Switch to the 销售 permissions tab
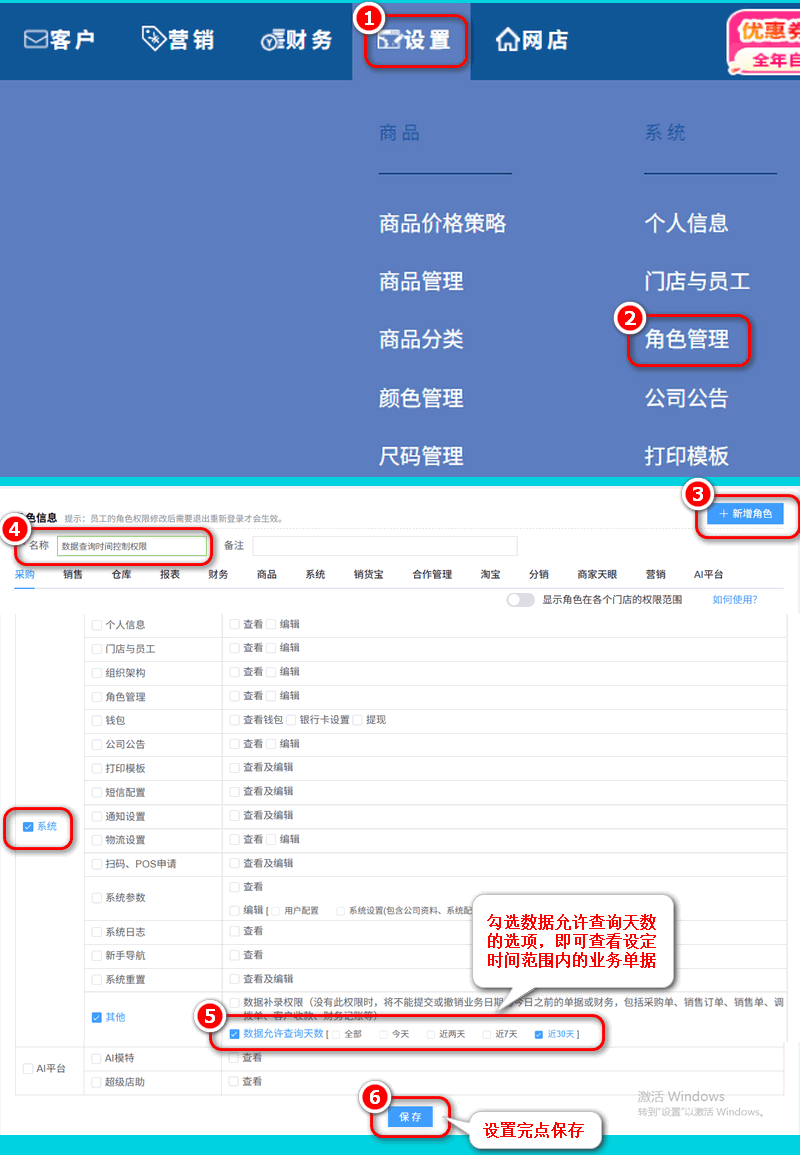The image size is (800, 1155). [73, 575]
